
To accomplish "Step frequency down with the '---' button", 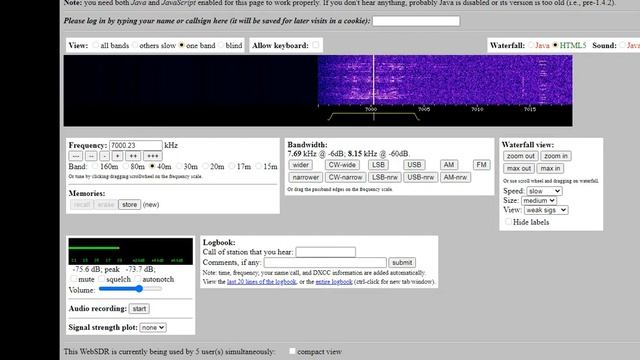I will coord(76,156).
